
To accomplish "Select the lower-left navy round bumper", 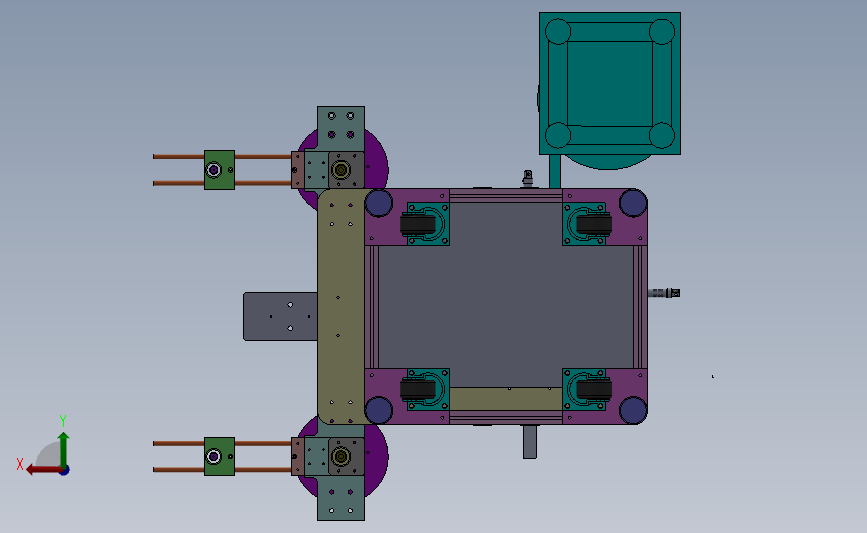I will click(379, 410).
